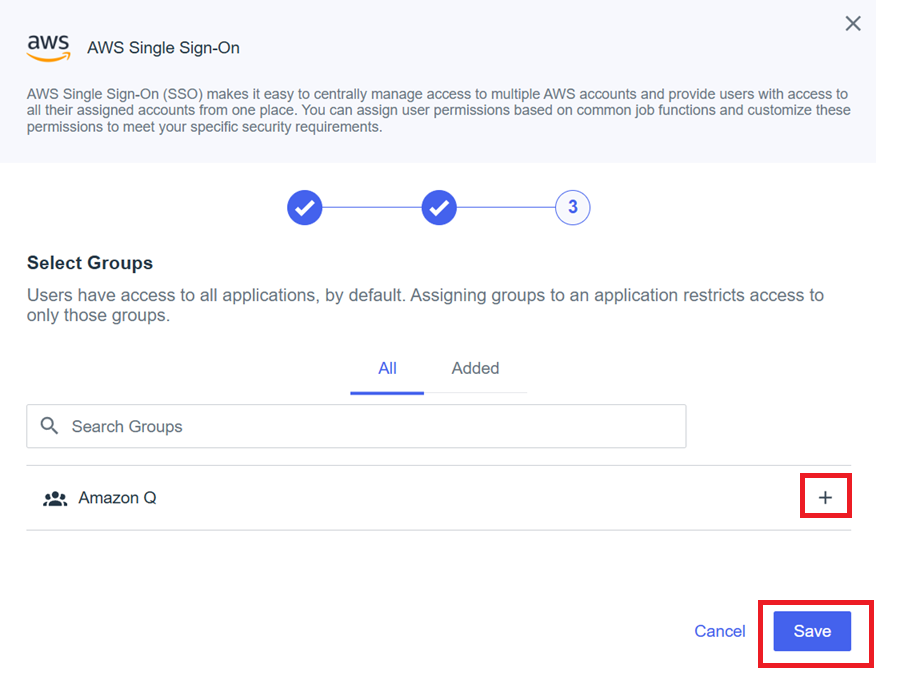Select step 3 in the wizard progress bar

tap(572, 207)
